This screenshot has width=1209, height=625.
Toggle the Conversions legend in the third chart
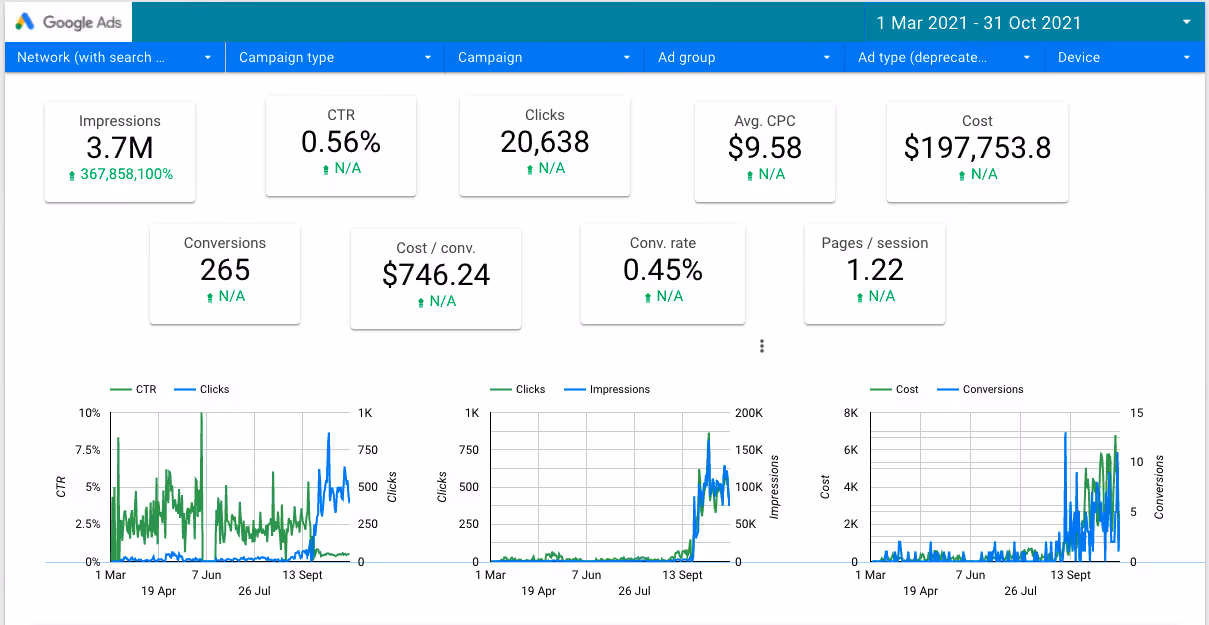(x=980, y=389)
